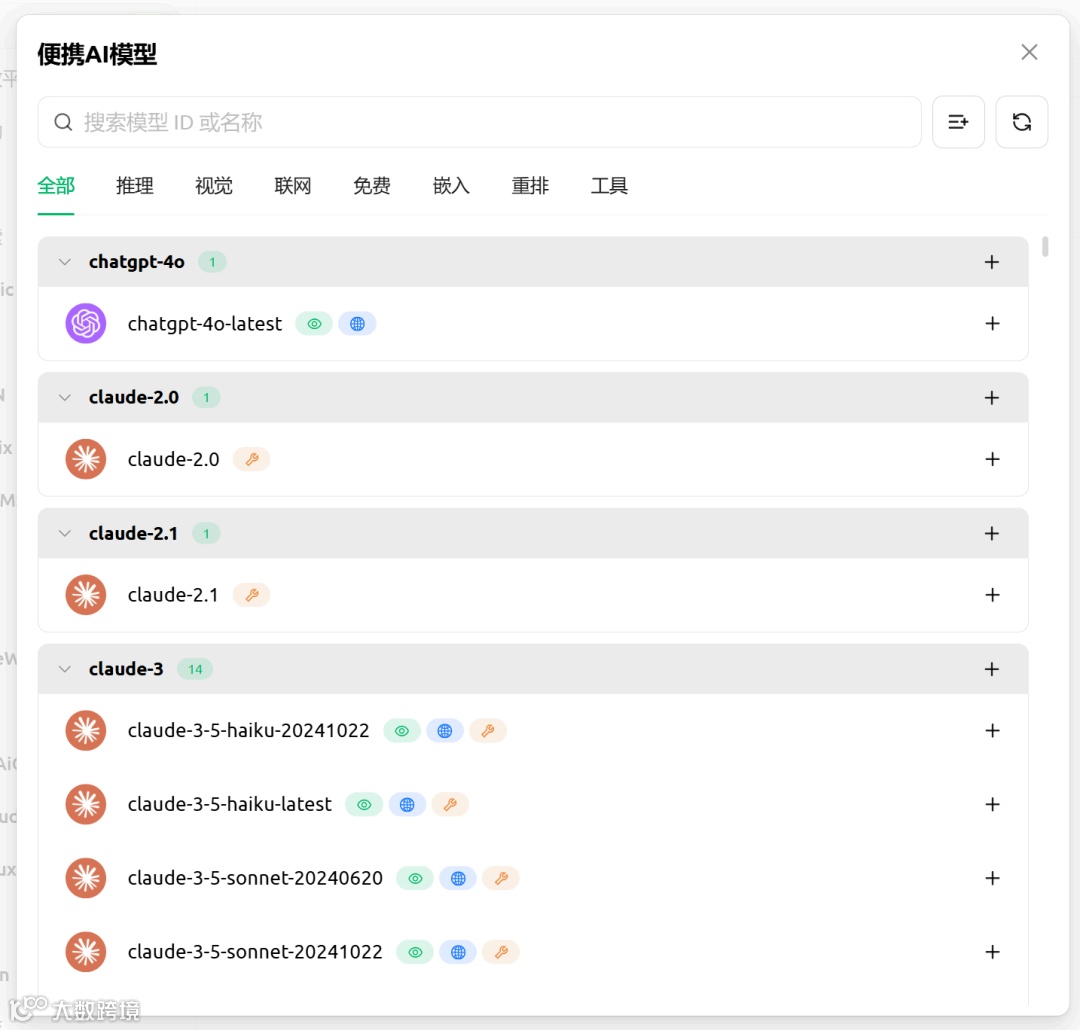Viewport: 1080px width, 1030px height.
Task: Collapse the claude-3 group chevron
Action: pyautogui.click(x=65, y=669)
